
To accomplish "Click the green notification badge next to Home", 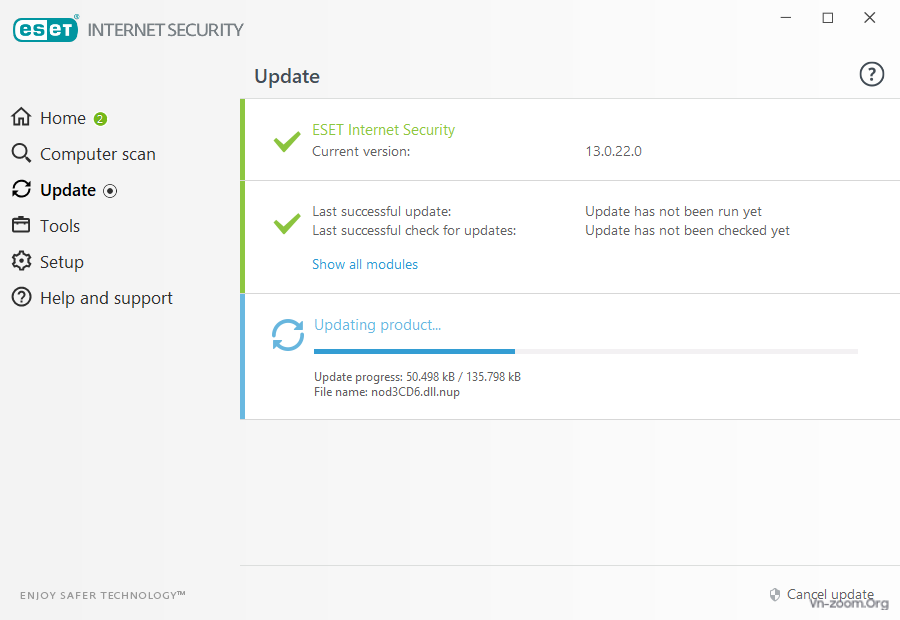I will click(x=100, y=119).
